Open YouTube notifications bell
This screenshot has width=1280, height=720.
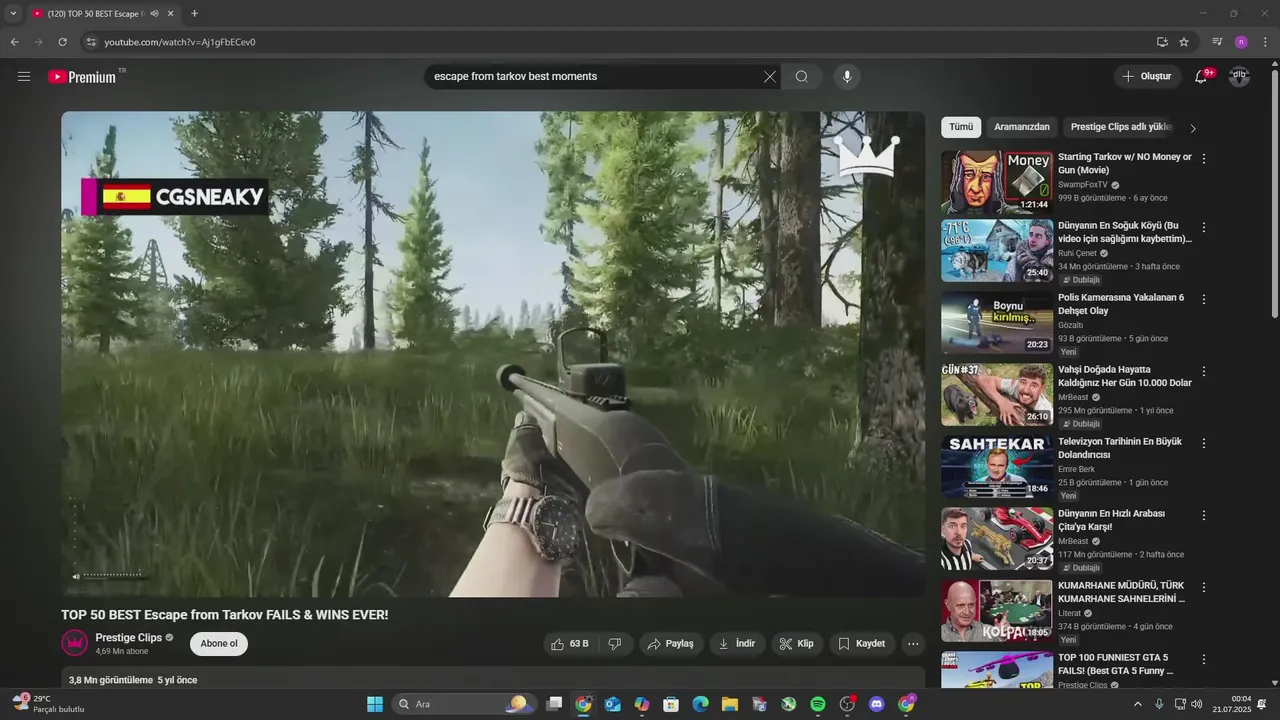click(1201, 77)
